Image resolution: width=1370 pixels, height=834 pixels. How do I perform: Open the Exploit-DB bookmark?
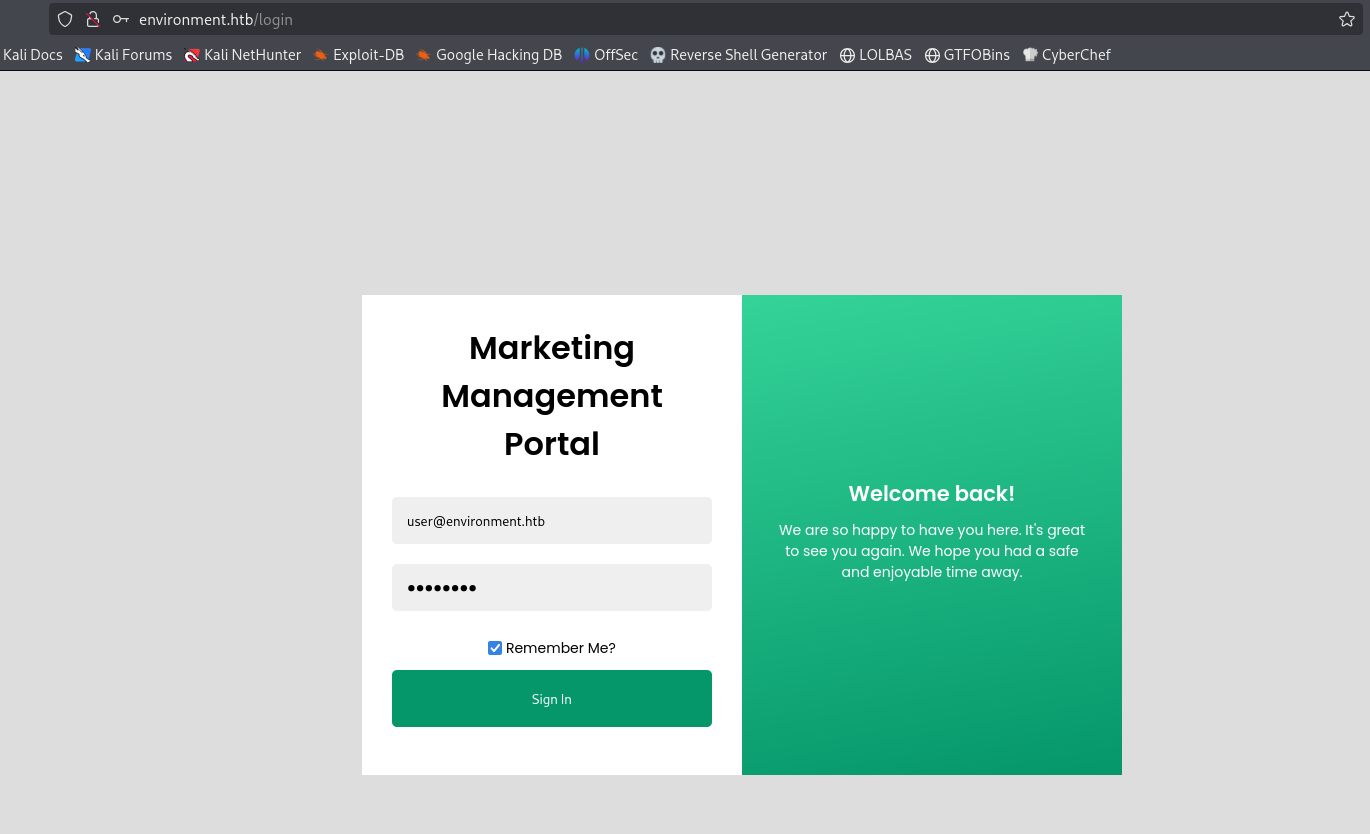click(x=358, y=55)
